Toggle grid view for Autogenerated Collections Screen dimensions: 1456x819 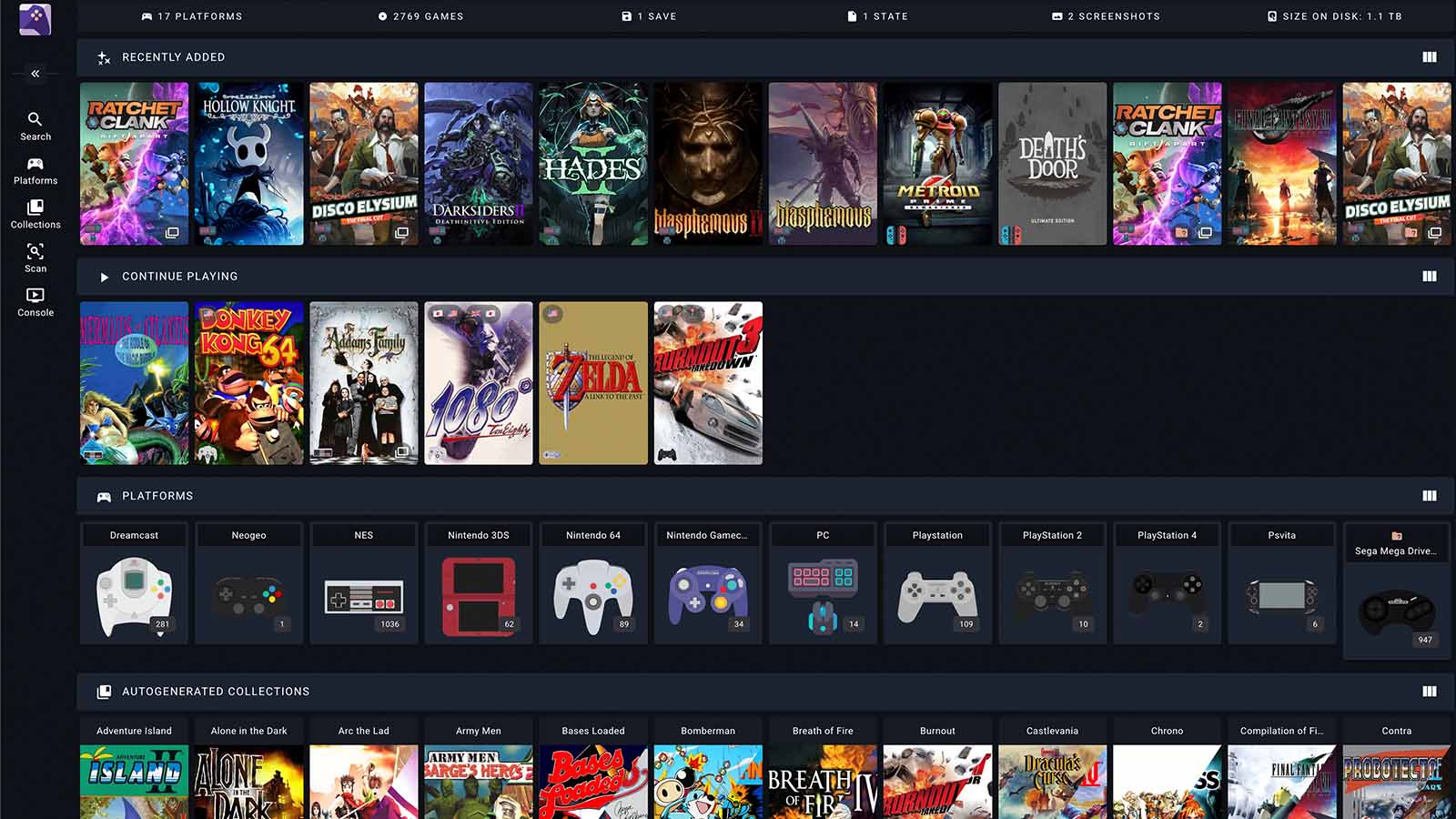(1429, 692)
